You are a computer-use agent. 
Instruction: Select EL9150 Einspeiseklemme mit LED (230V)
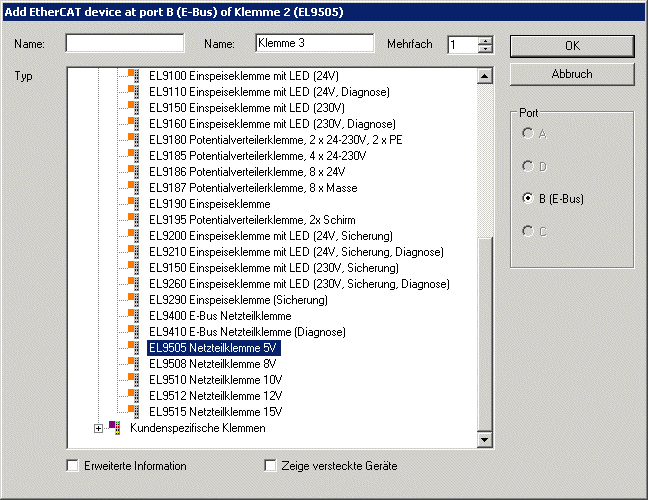pos(247,108)
